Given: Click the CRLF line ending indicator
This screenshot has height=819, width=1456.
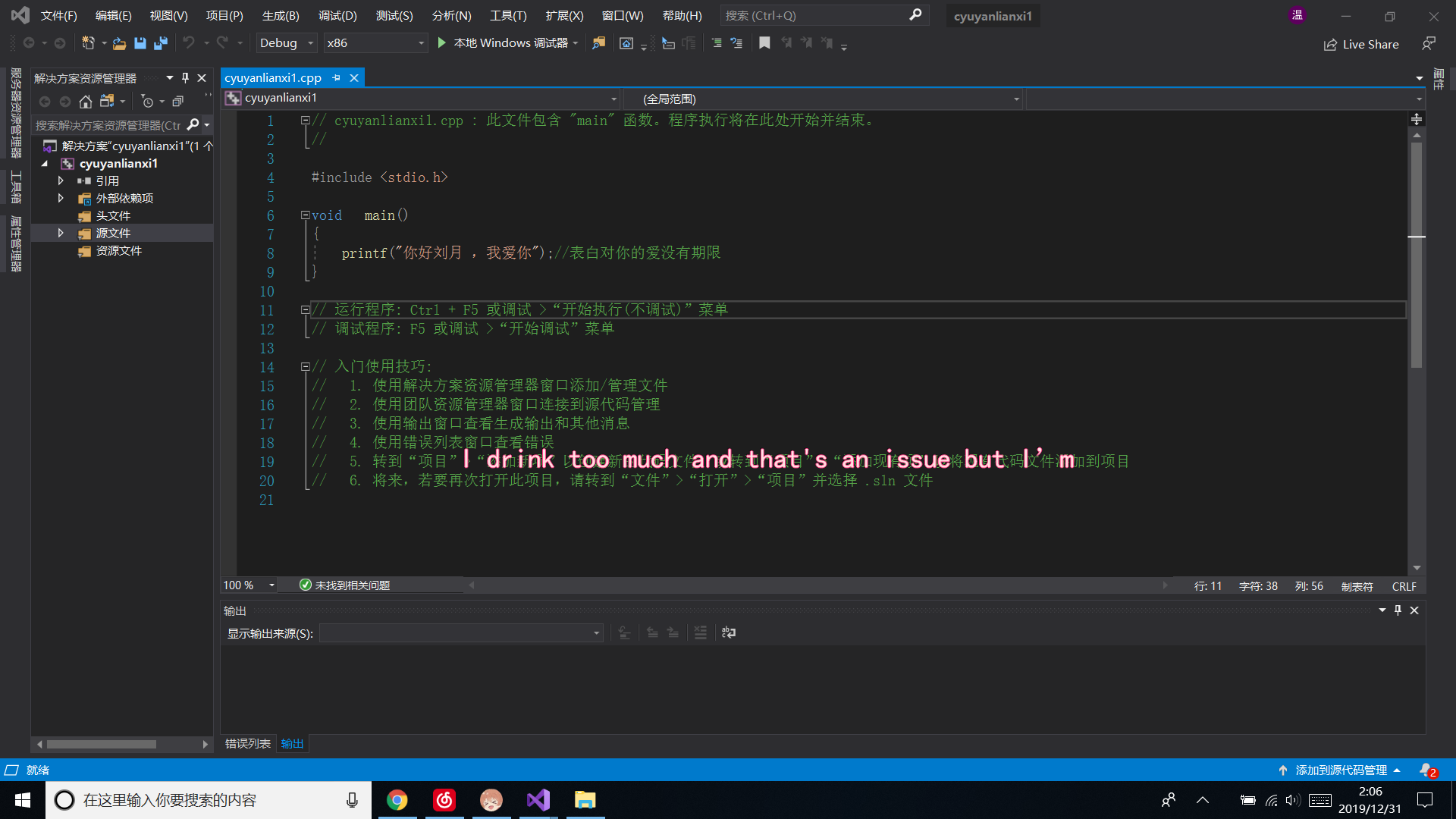Looking at the screenshot, I should click(1404, 586).
